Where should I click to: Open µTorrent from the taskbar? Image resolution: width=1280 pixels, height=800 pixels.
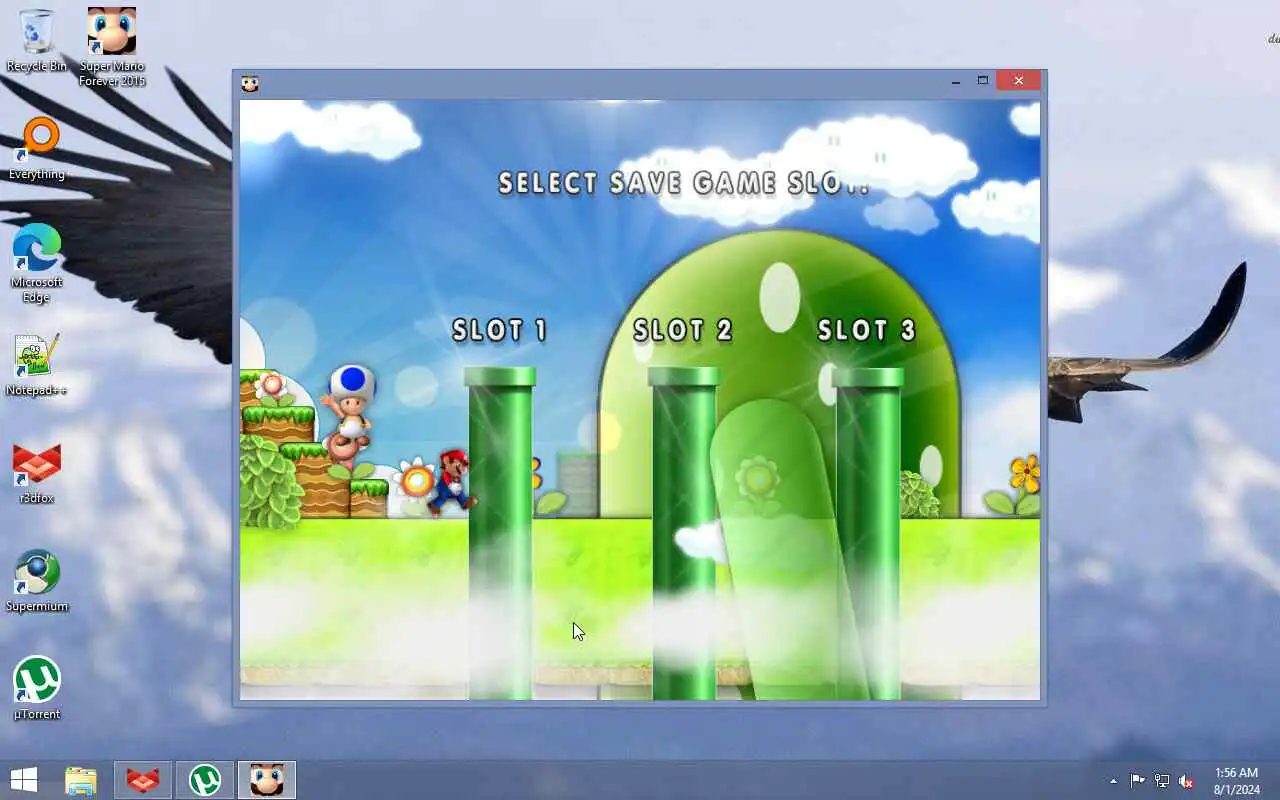pos(205,780)
